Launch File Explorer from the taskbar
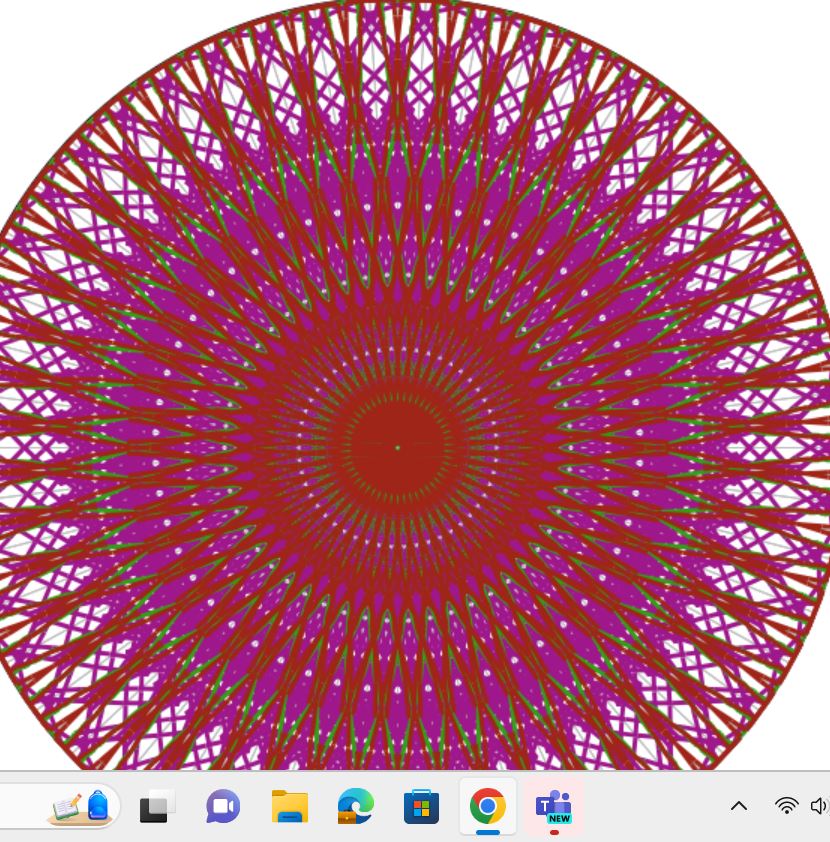Viewport: 830px width, 842px height. (x=290, y=806)
